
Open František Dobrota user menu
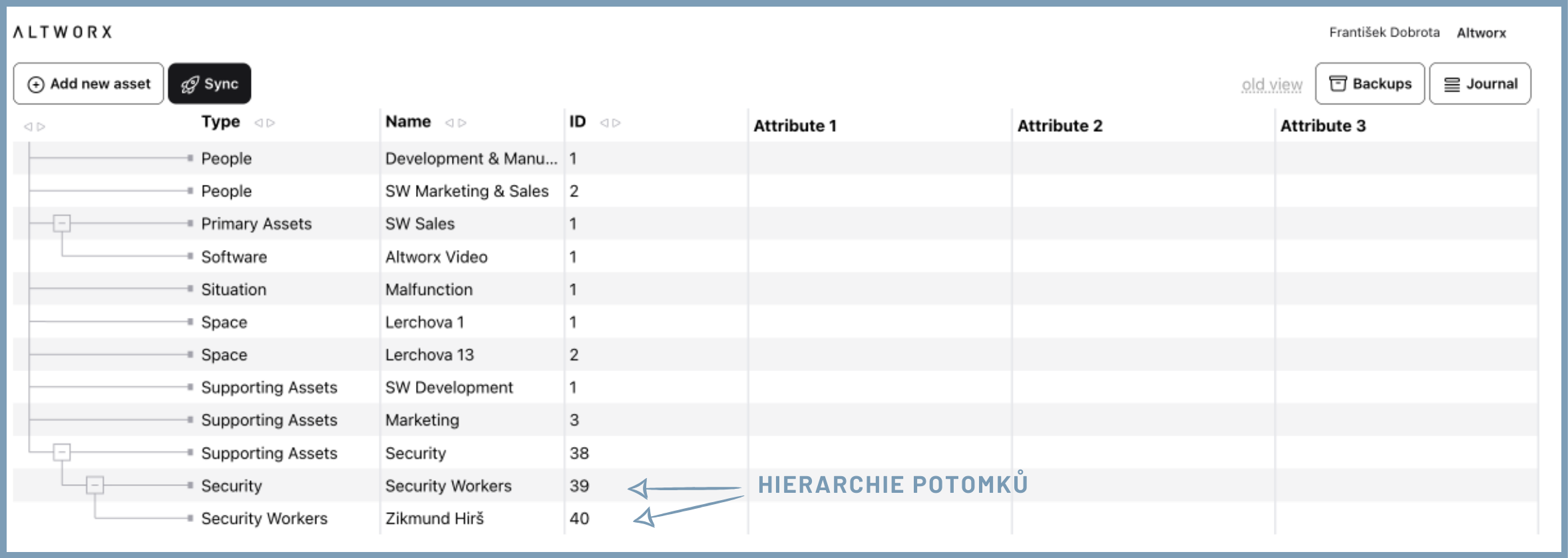(1384, 33)
